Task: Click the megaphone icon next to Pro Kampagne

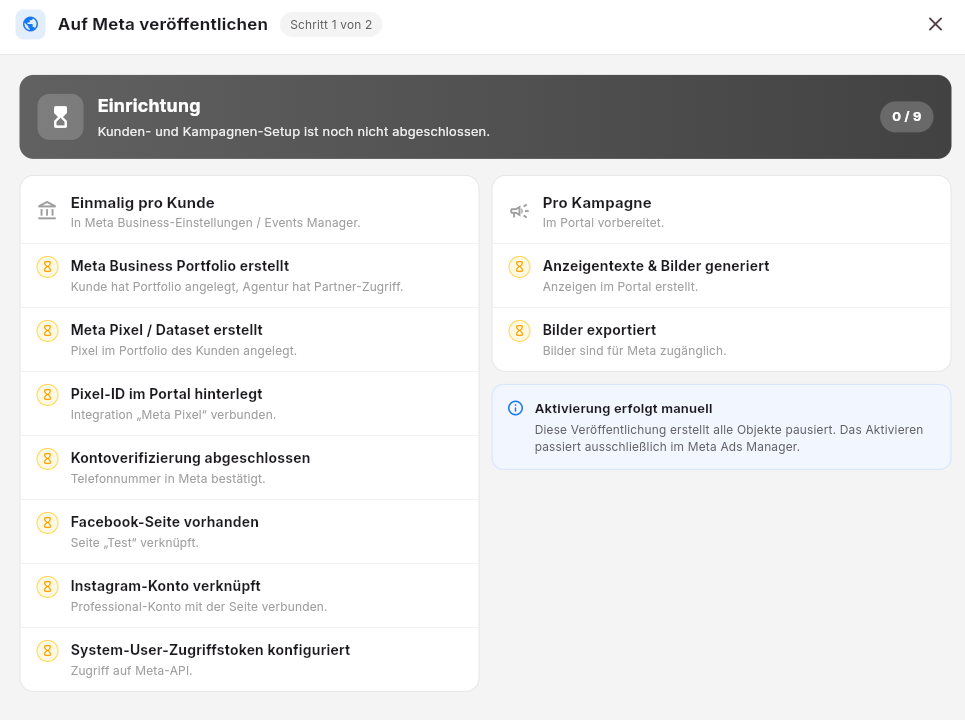Action: point(519,211)
